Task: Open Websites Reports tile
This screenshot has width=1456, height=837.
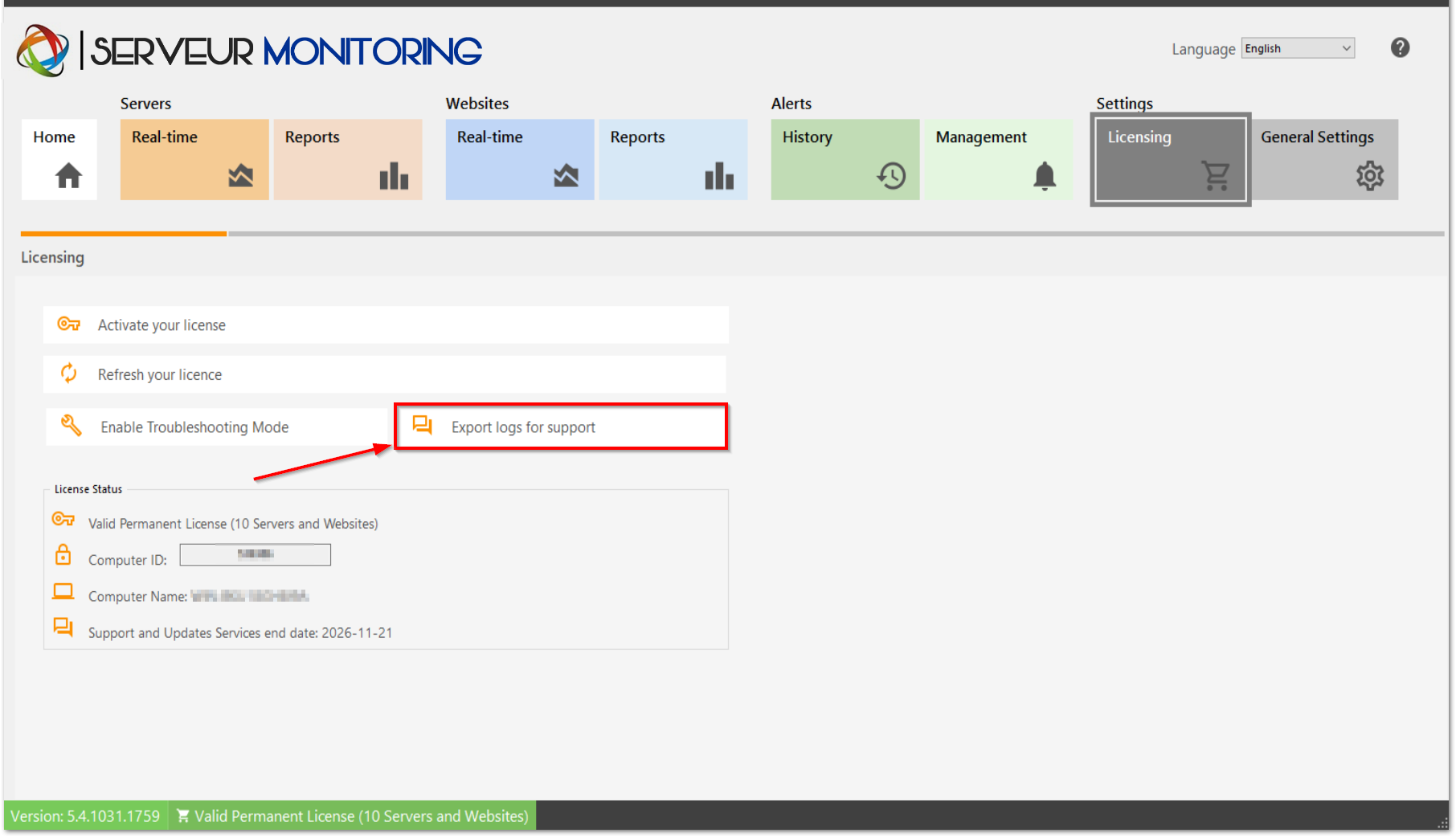Action: tap(673, 159)
